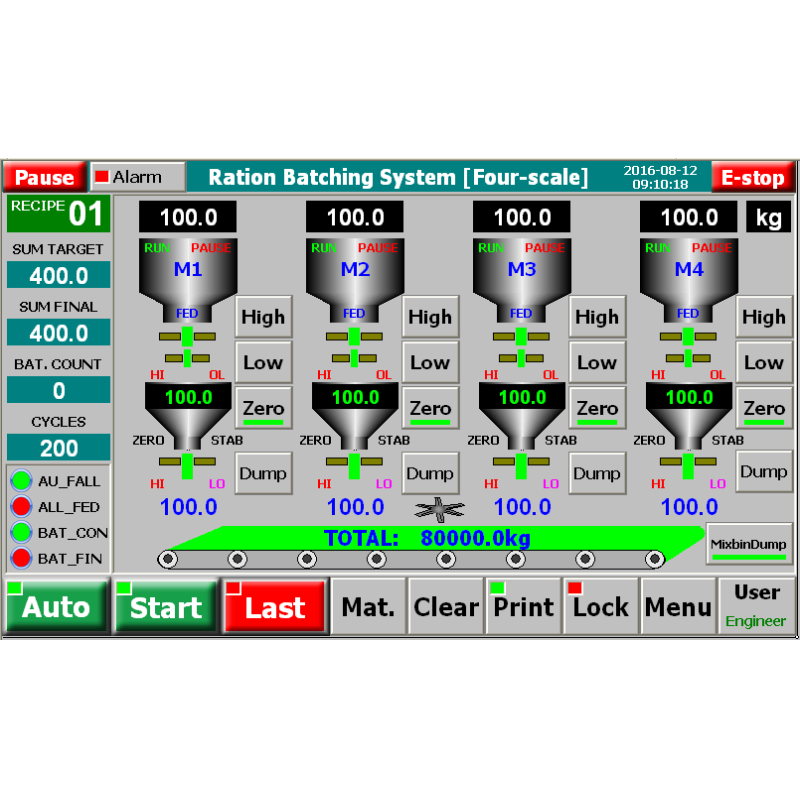Screen dimensions: 800x800
Task: Click M2 dump gate valve below scale
Action: coord(354,464)
